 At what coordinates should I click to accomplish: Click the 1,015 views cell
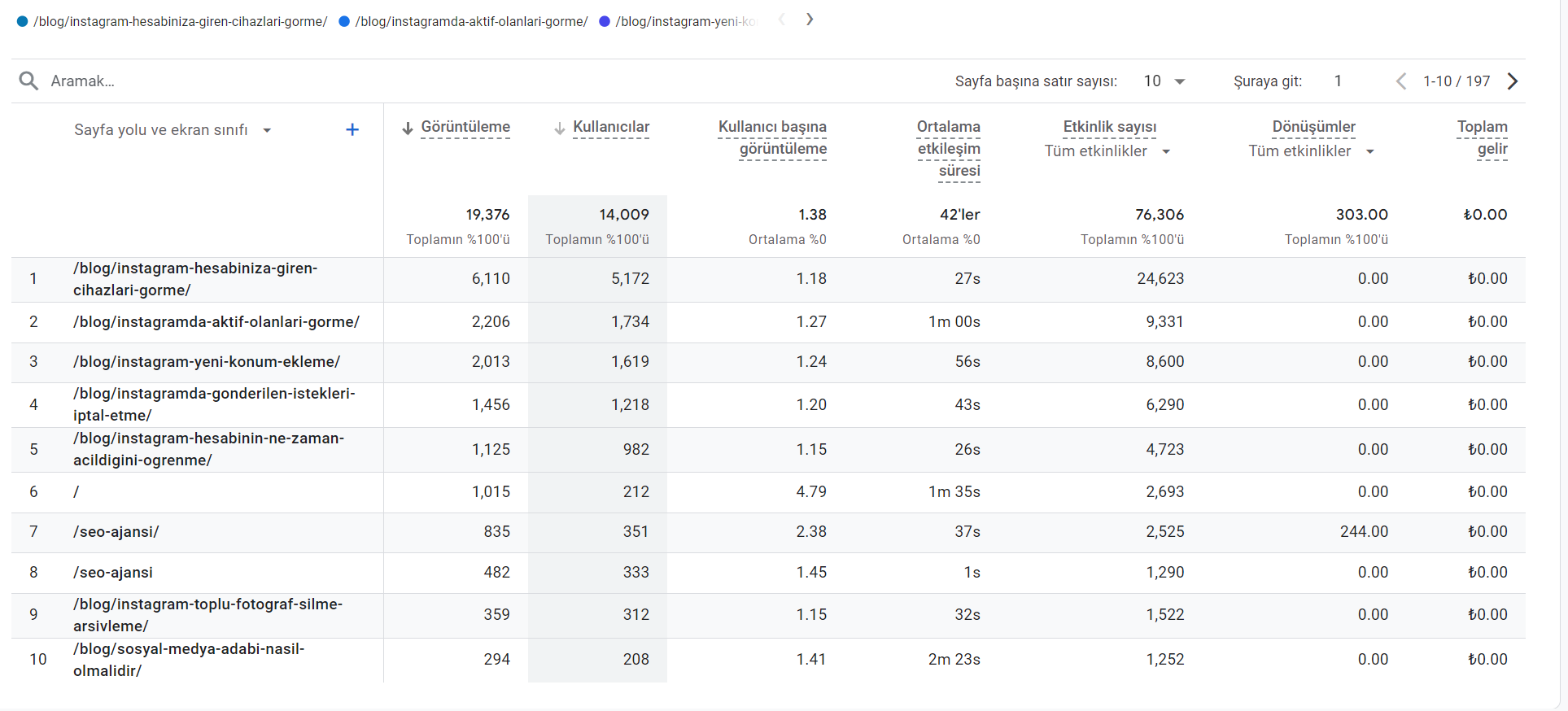coord(491,492)
